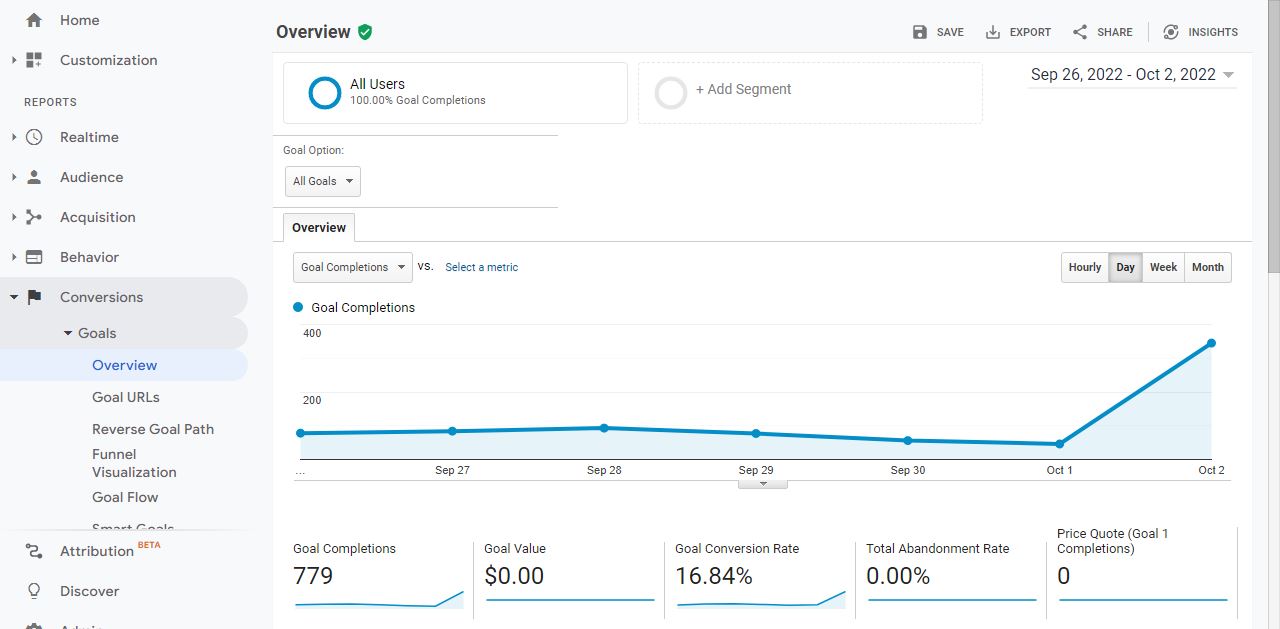Click the Goal Completions sparkline
The image size is (1280, 629).
click(379, 599)
